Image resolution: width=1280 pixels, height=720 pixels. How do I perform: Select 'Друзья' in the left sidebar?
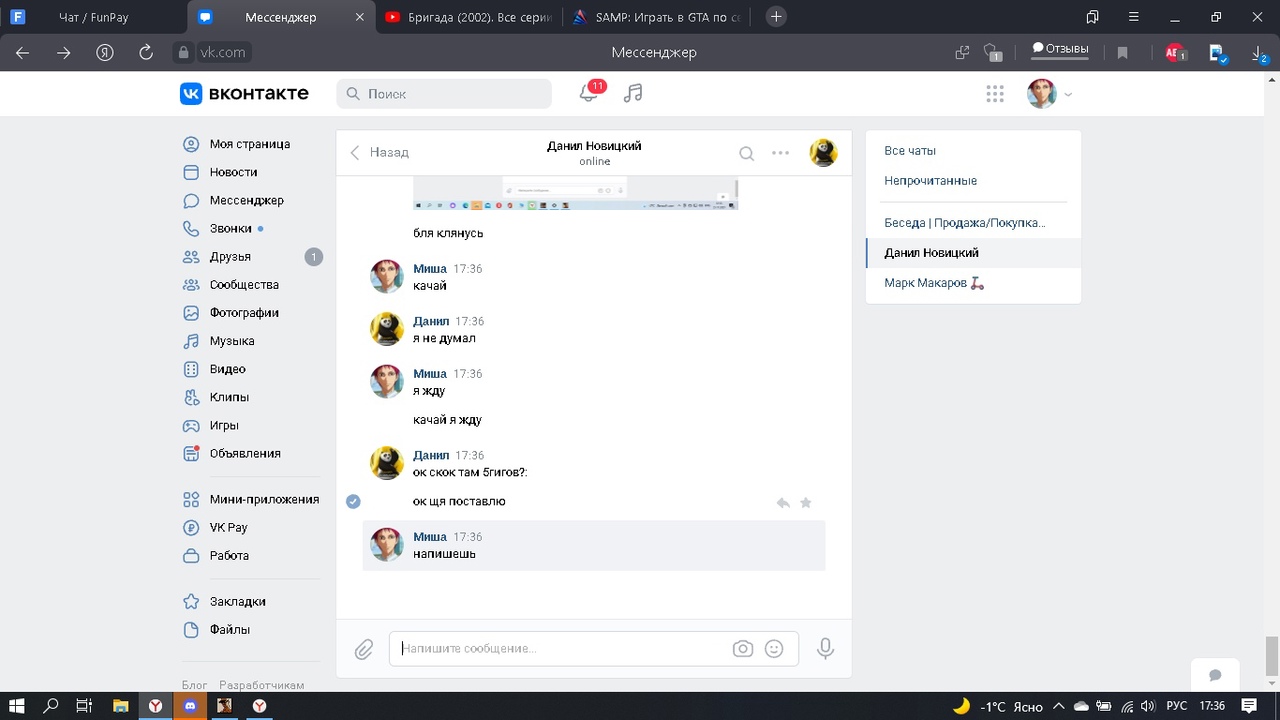(229, 257)
